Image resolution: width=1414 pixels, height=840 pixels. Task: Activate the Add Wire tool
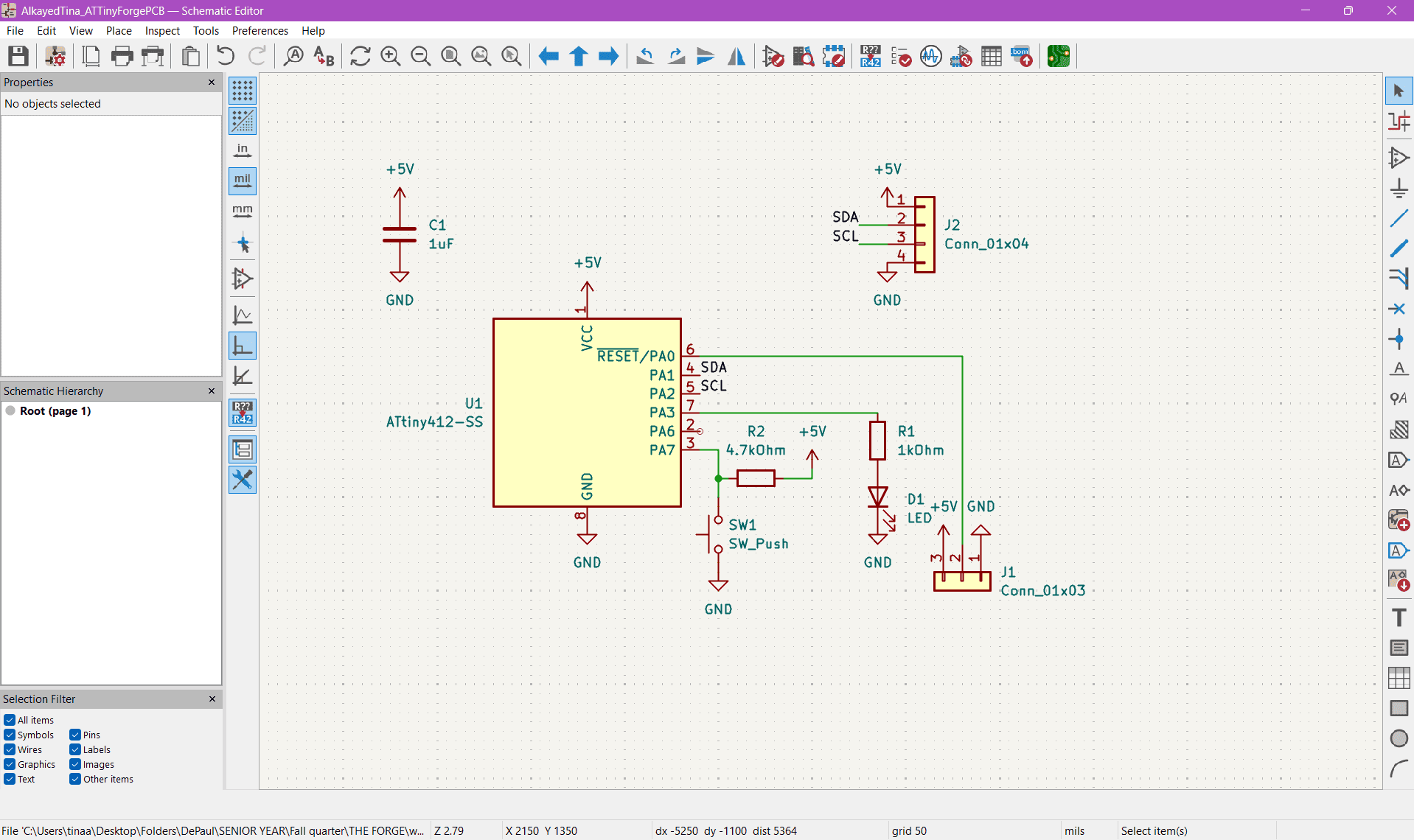[1399, 218]
